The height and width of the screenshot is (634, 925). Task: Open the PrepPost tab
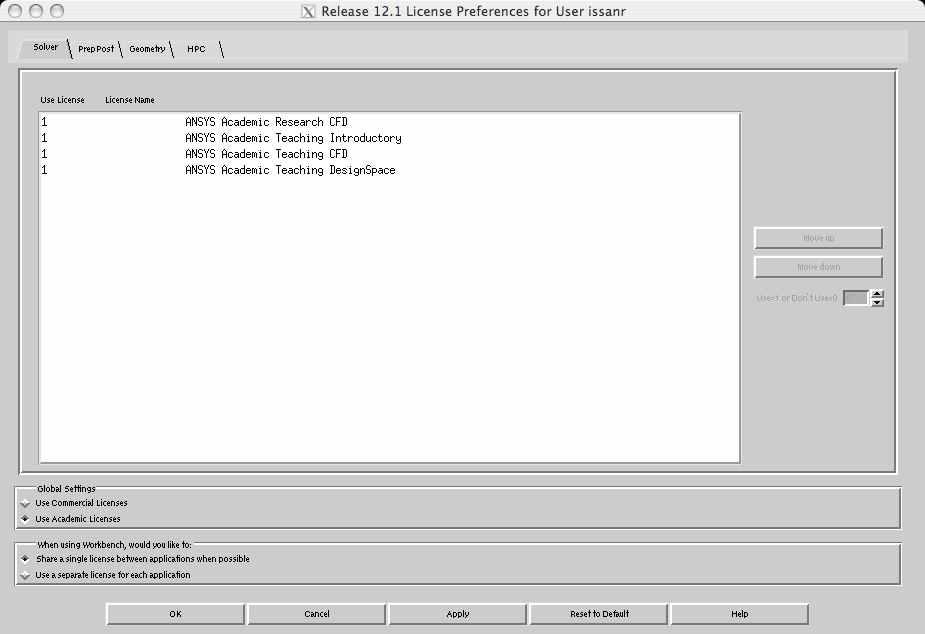96,49
